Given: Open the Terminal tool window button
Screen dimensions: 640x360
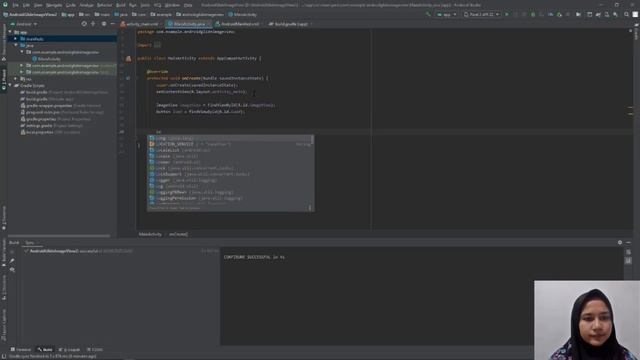Looking at the screenshot, I should [21, 350].
